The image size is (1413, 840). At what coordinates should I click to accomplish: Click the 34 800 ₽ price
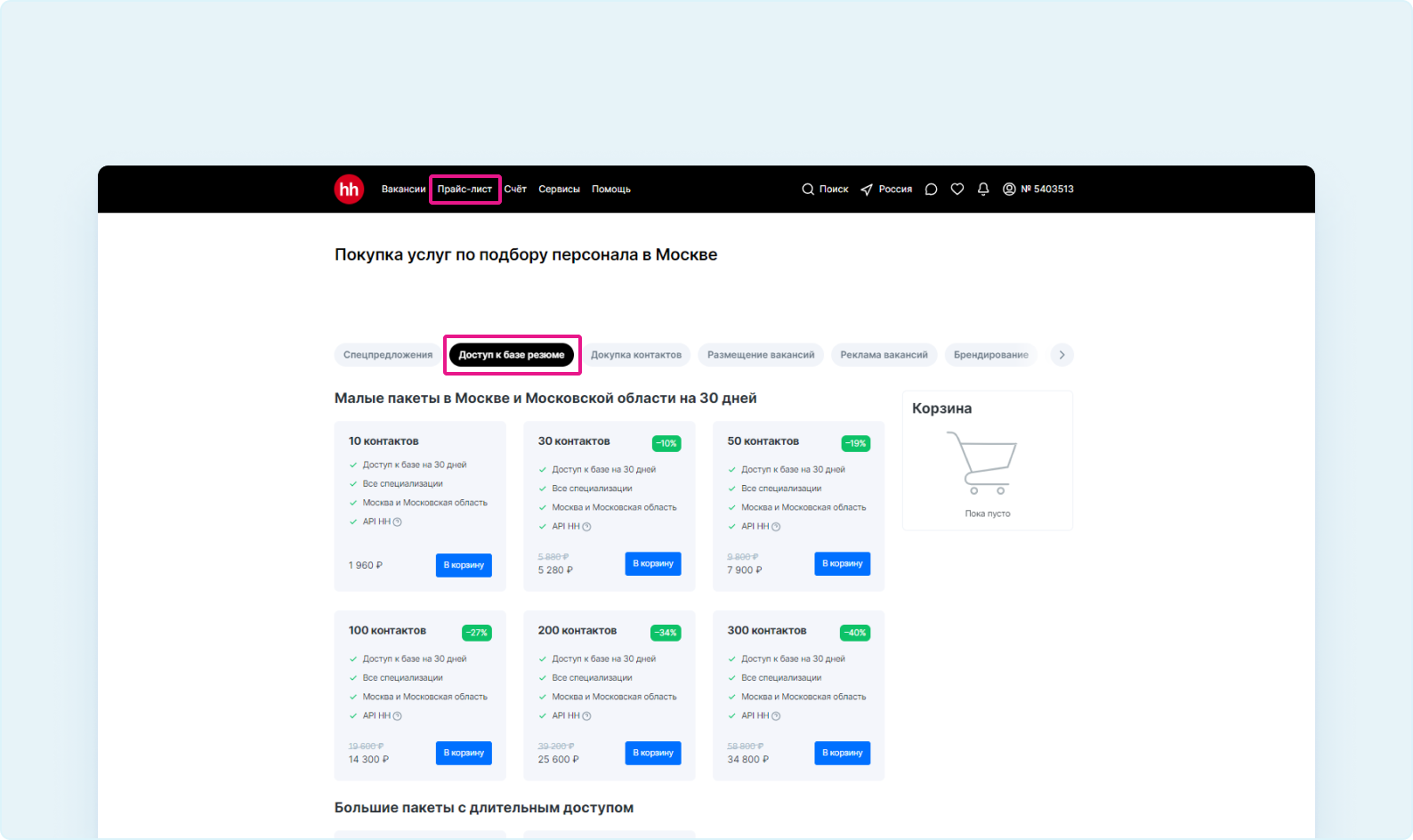[747, 760]
